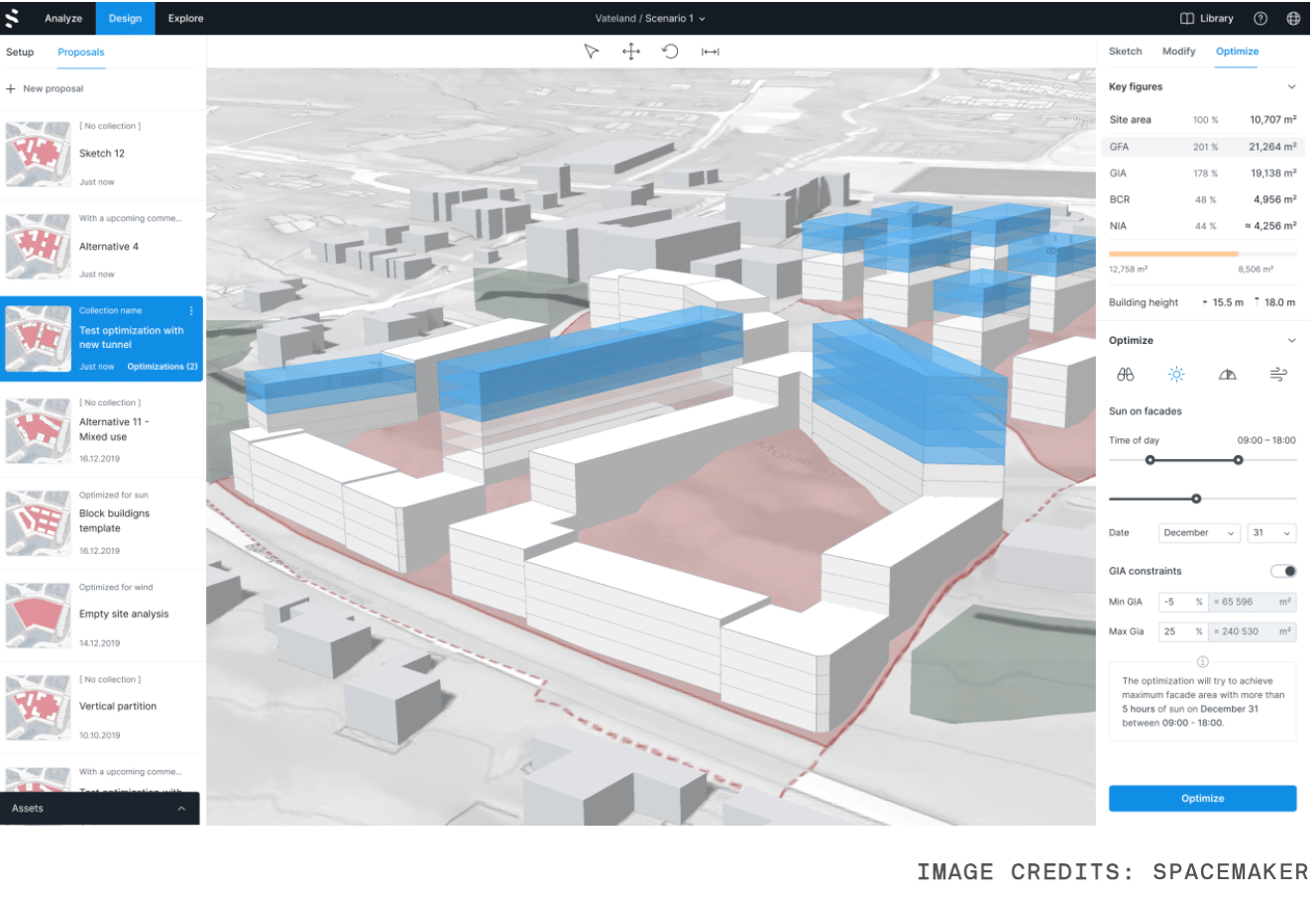Expand the Assets panel
Screen dimensions: 1316x900
[x=100, y=809]
